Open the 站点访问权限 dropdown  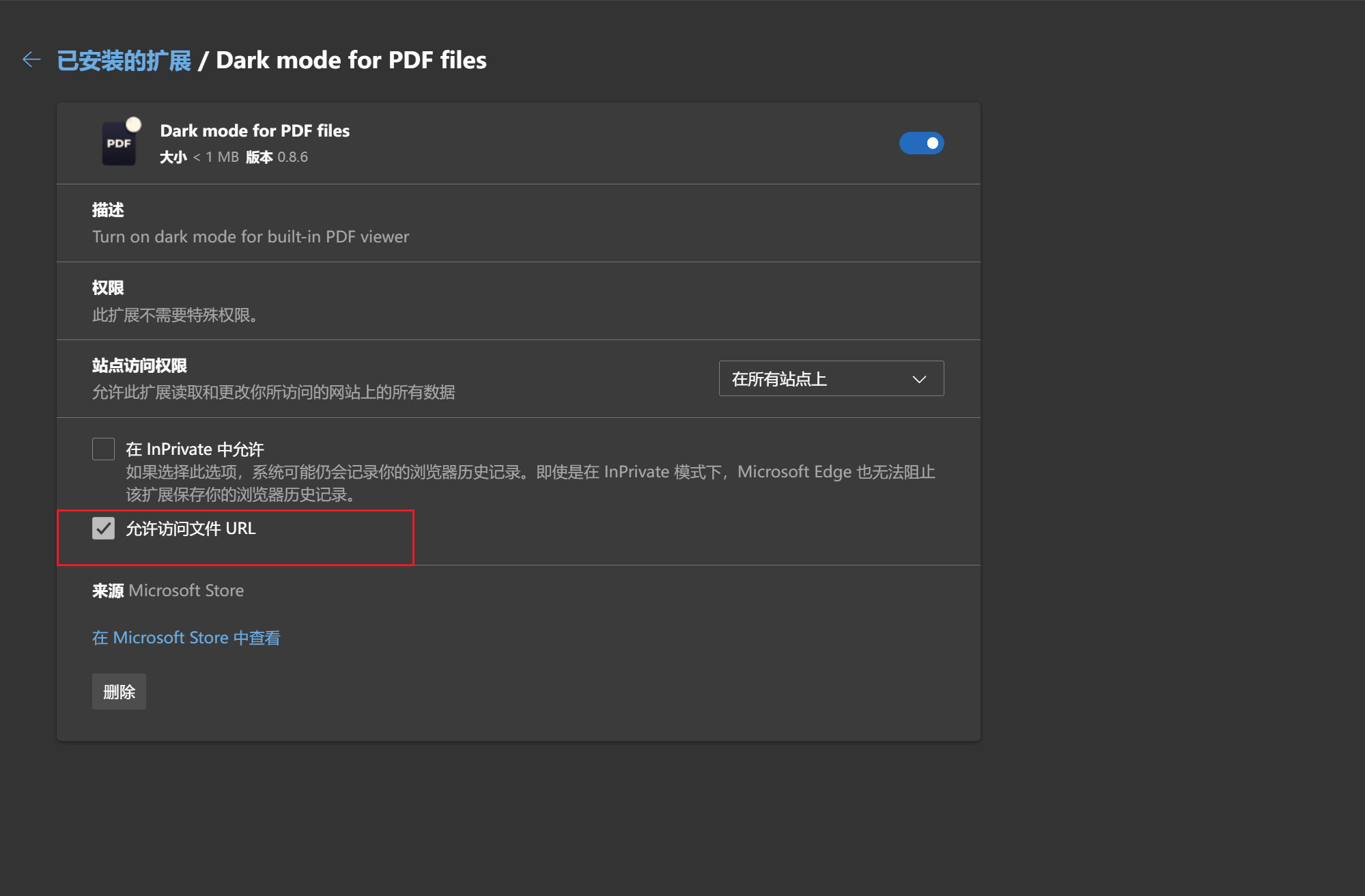830,378
